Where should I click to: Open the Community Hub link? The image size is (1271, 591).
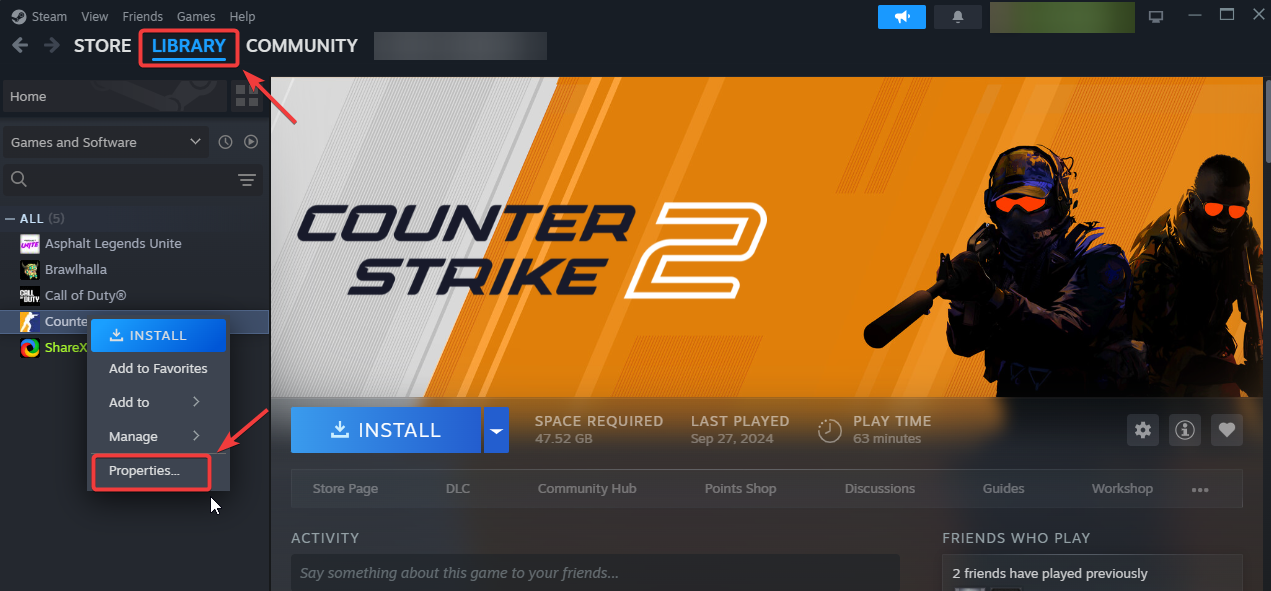(587, 489)
